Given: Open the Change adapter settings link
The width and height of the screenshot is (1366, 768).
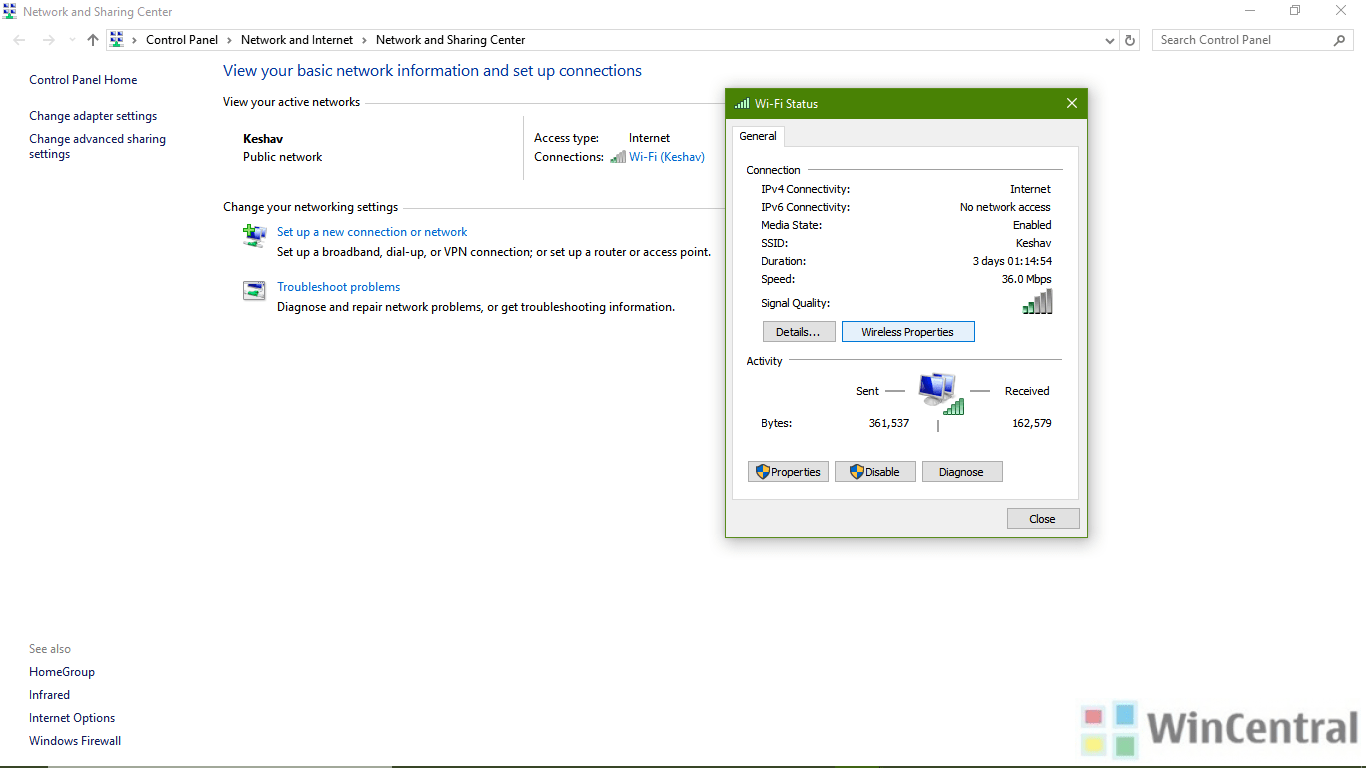Looking at the screenshot, I should pos(93,116).
